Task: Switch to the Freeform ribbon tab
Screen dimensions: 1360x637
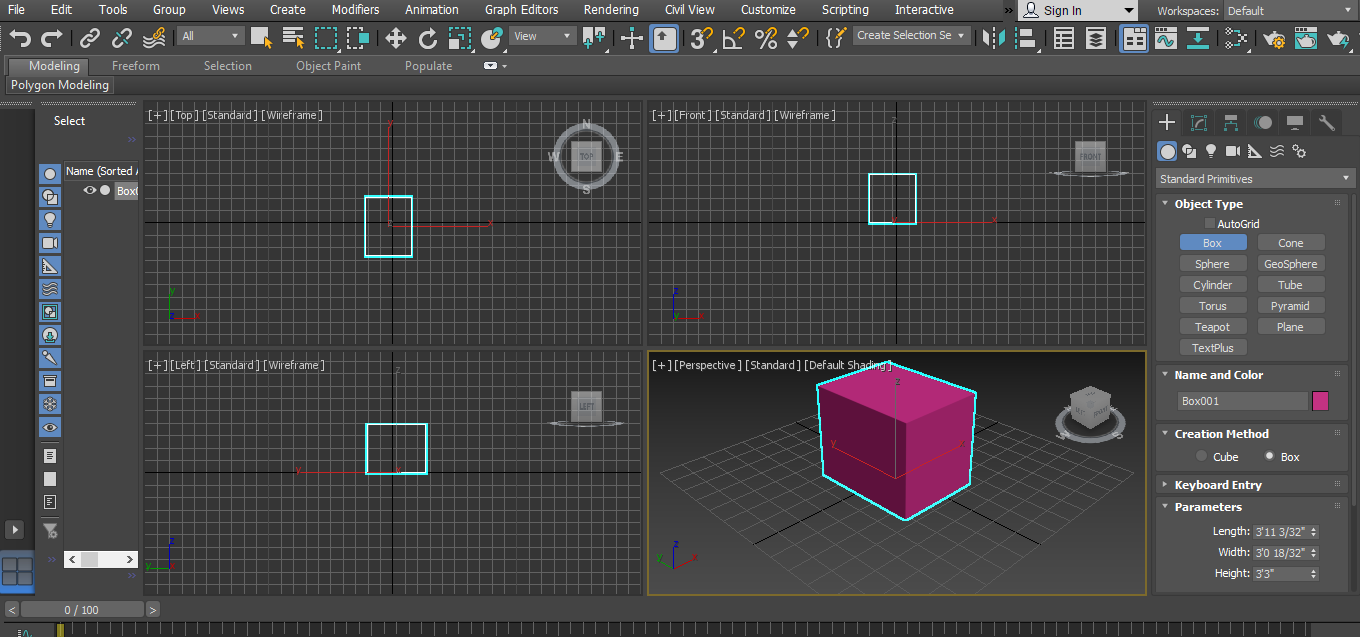Action: [136, 66]
